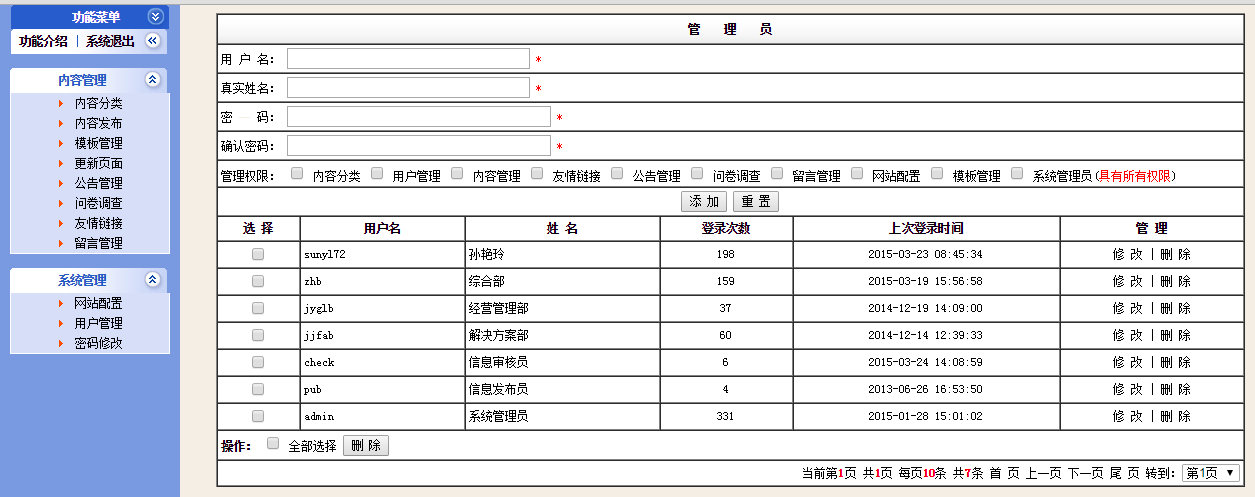Open 内容发布 in the sidebar
Screen dimensions: 1255x497
[99, 123]
